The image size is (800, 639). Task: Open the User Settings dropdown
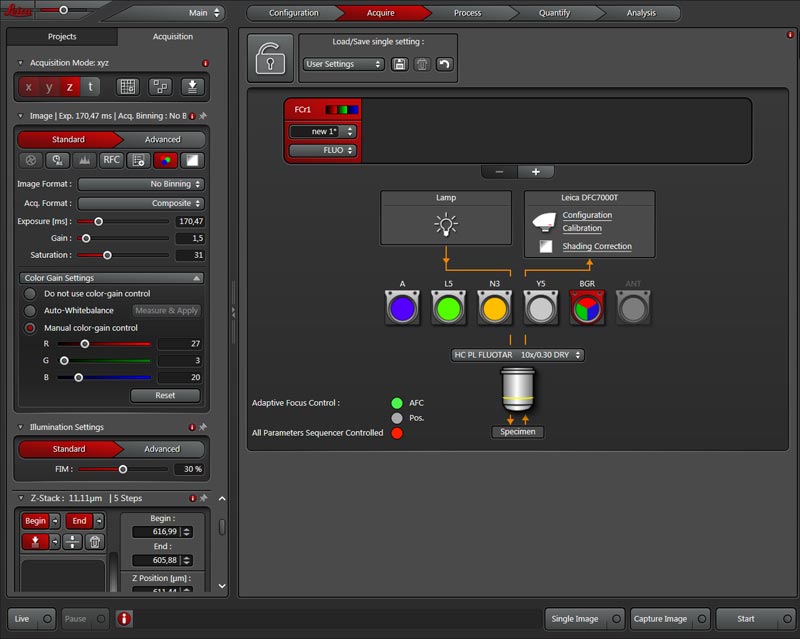pyautogui.click(x=343, y=64)
